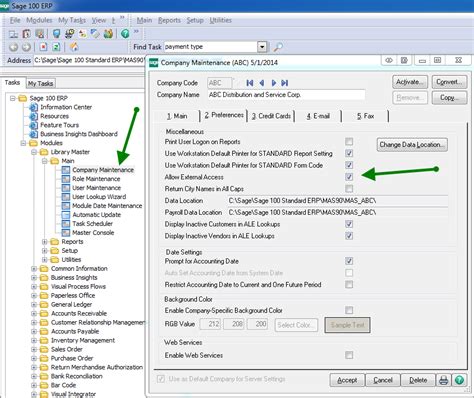The height and width of the screenshot is (398, 474).
Task: Collapse the Library Master folder
Action: [34, 152]
